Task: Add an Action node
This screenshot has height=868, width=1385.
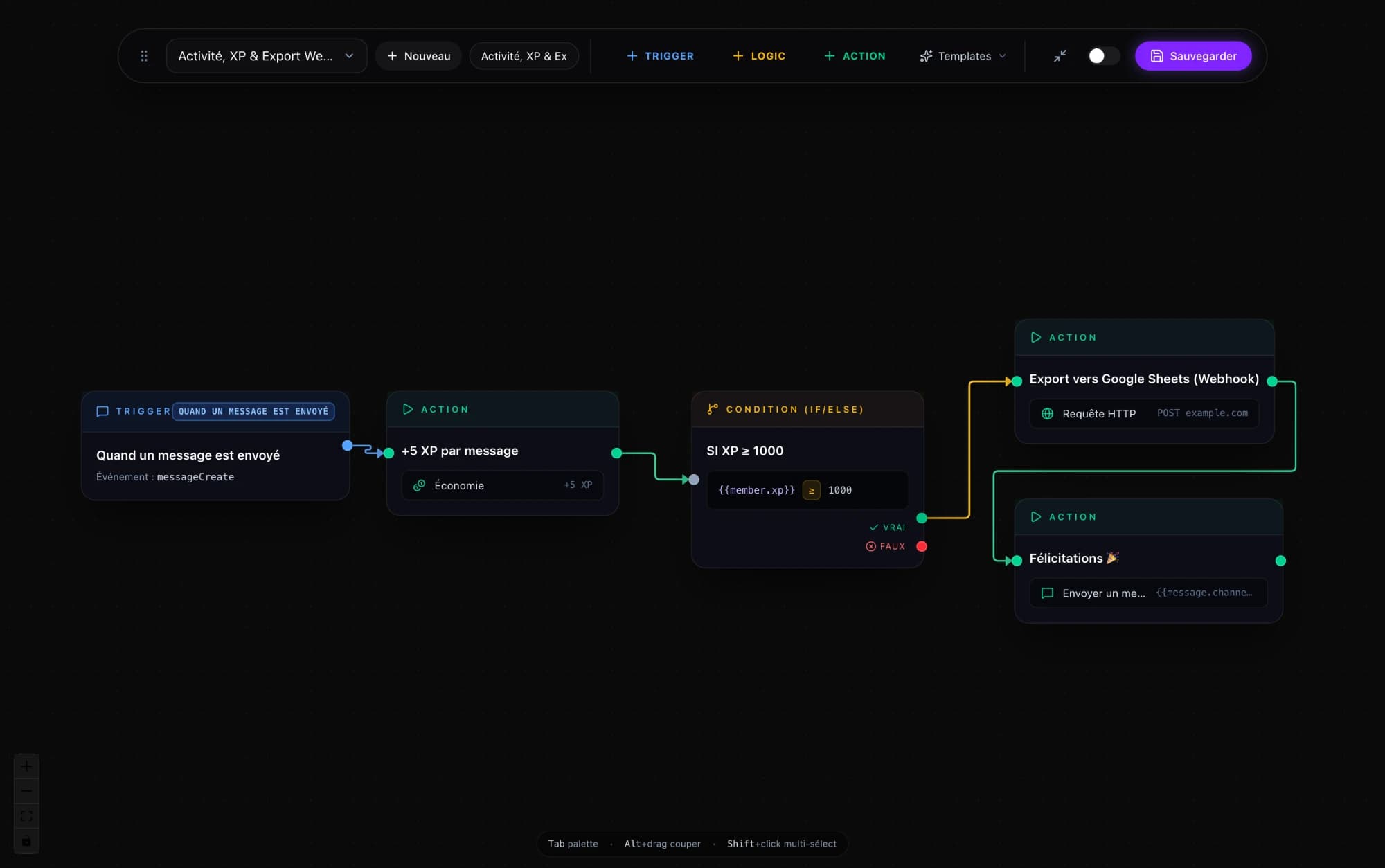Action: click(854, 56)
